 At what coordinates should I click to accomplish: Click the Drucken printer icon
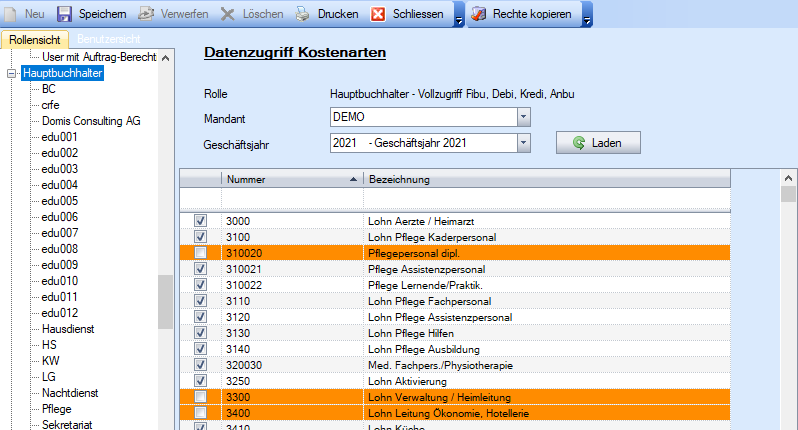tap(303, 14)
